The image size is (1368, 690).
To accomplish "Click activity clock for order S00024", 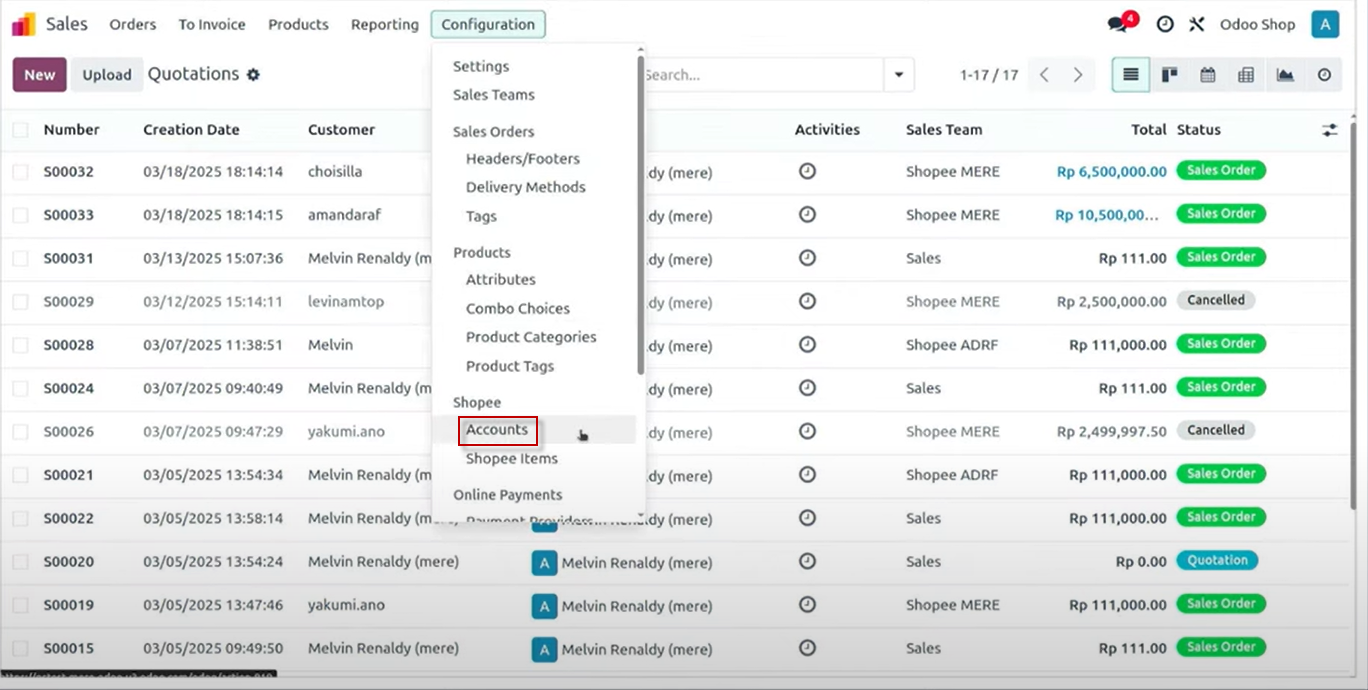I will coord(807,388).
